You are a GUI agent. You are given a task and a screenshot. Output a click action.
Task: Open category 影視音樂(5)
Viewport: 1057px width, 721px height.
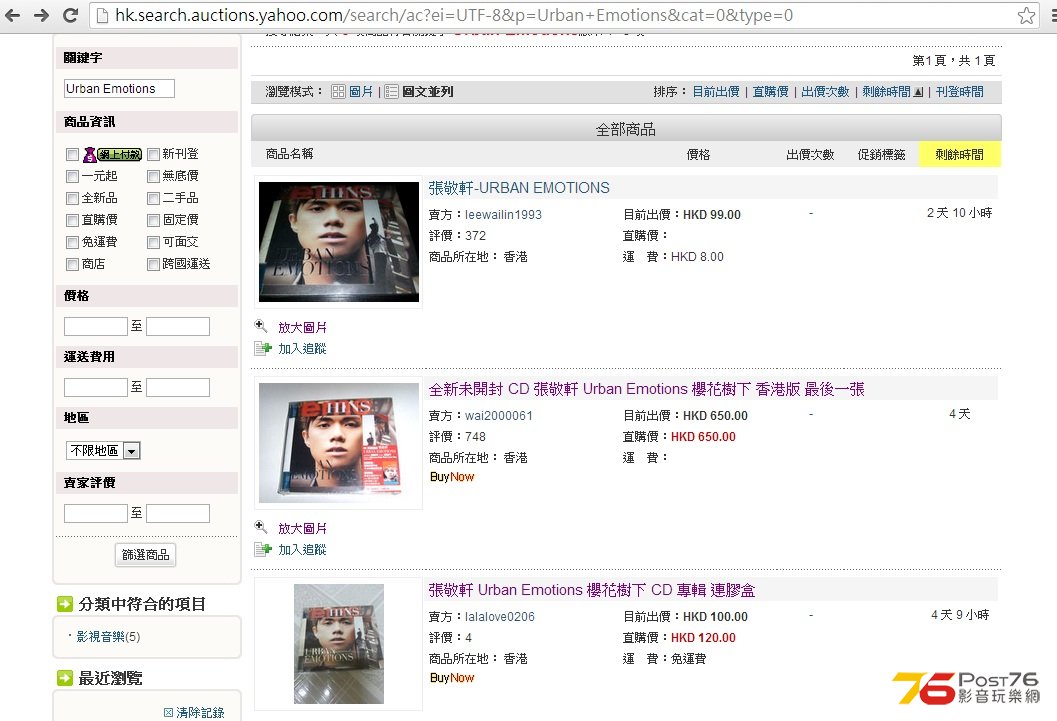tap(108, 637)
